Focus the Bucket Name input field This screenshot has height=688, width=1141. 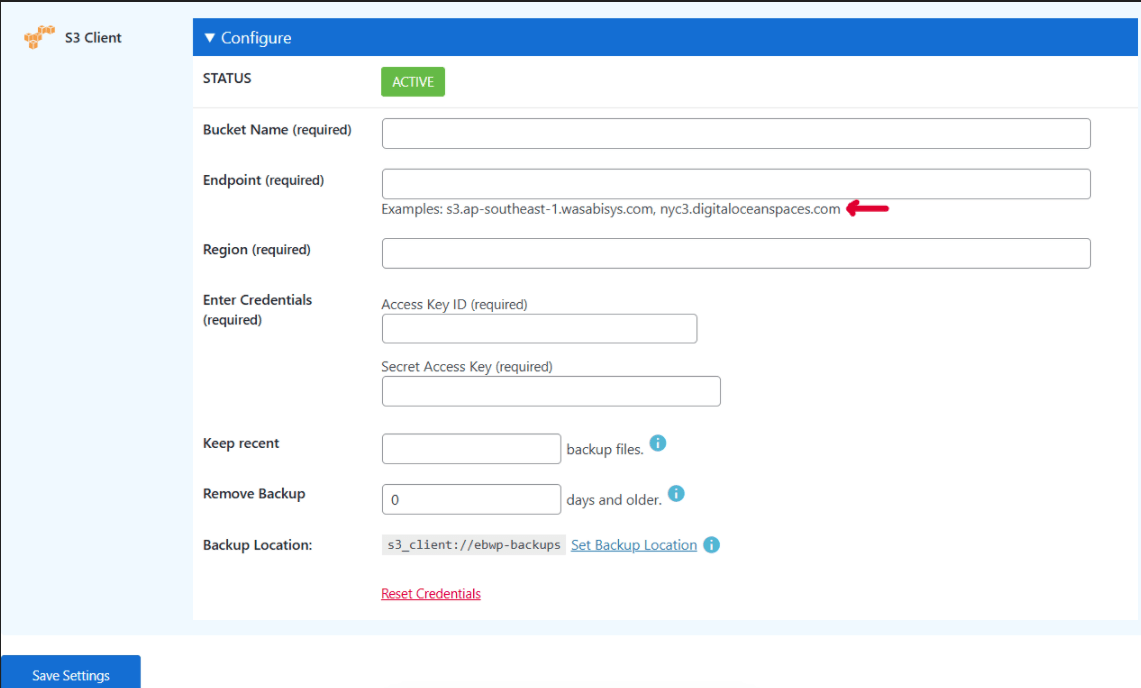735,134
